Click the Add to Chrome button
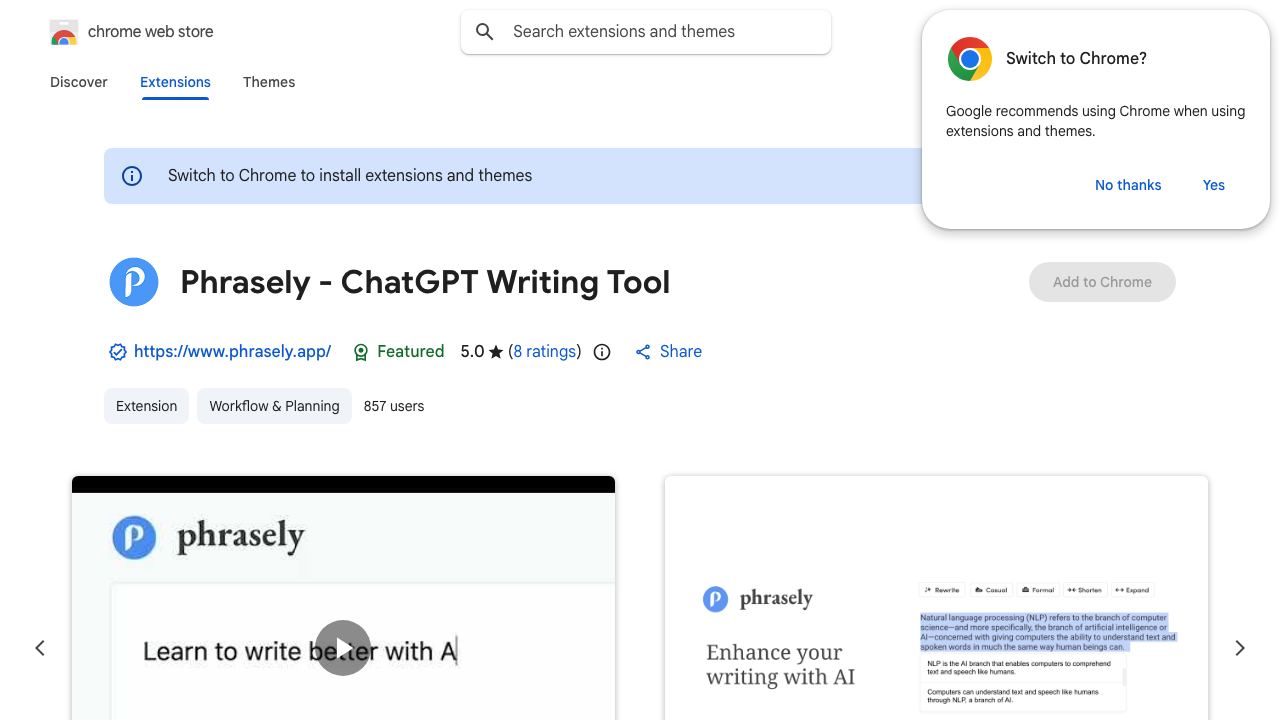Screen dimensions: 1280x720 tap(1102, 282)
